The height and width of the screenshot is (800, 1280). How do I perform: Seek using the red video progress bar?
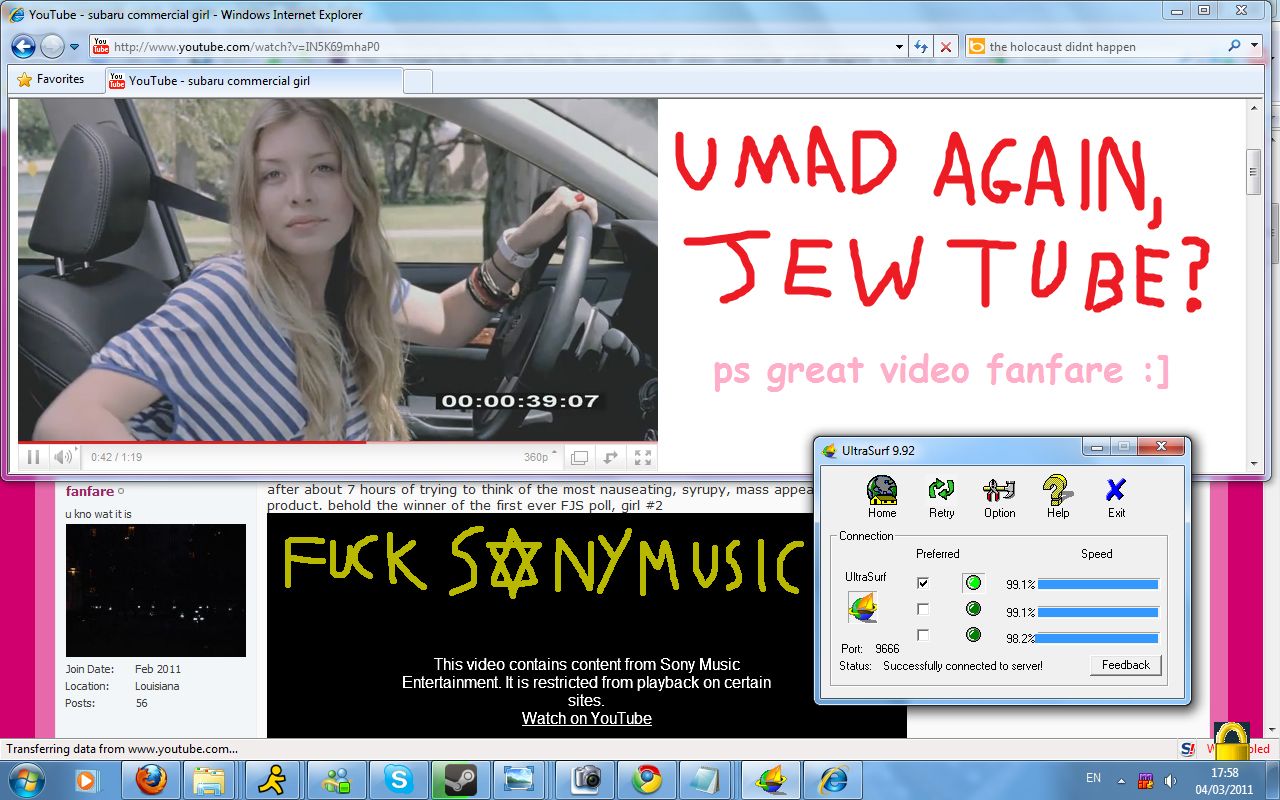click(x=338, y=442)
